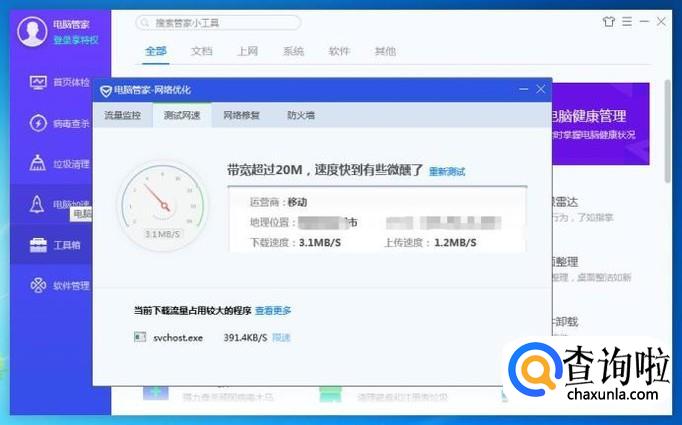Minimize the main 电脑管家 window
The image size is (682, 425).
[644, 21]
